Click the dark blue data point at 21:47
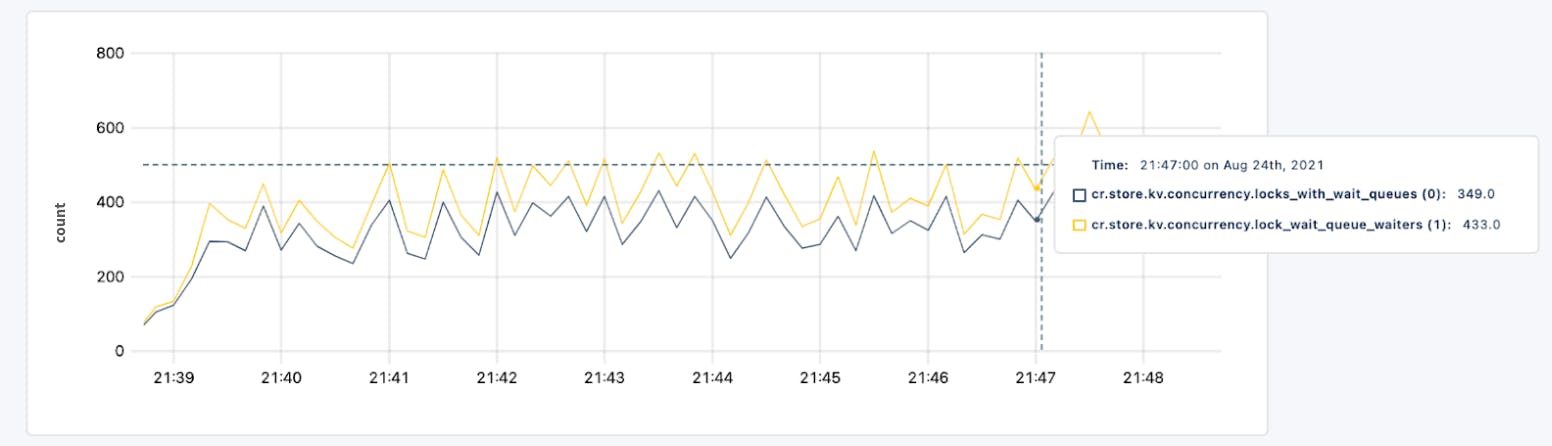Image resolution: width=1552 pixels, height=446 pixels. pyautogui.click(x=1037, y=220)
